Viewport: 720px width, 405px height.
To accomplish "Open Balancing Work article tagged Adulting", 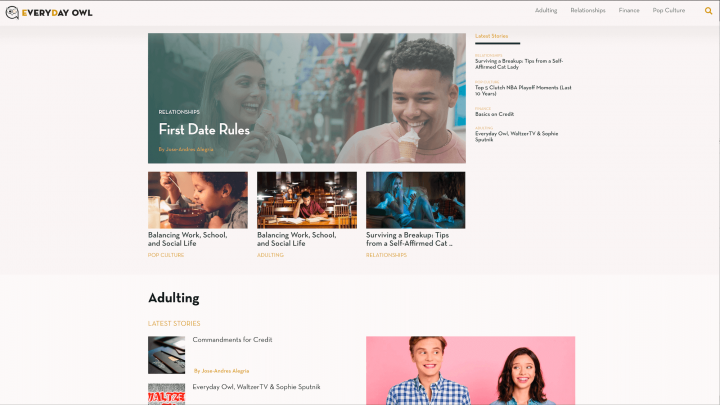I will [297, 239].
